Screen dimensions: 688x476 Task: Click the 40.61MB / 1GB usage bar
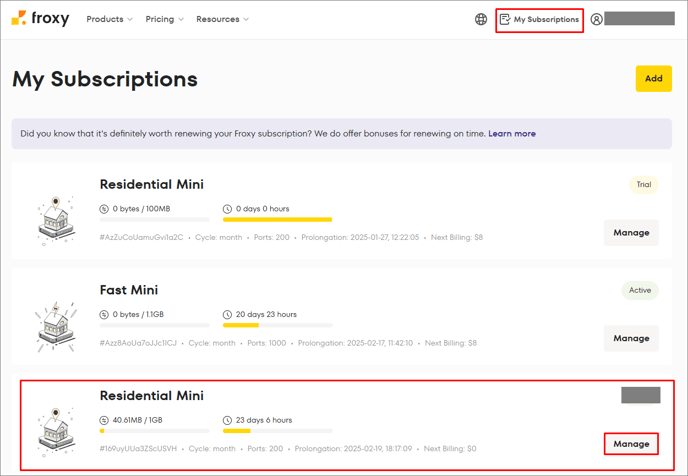[x=154, y=431]
